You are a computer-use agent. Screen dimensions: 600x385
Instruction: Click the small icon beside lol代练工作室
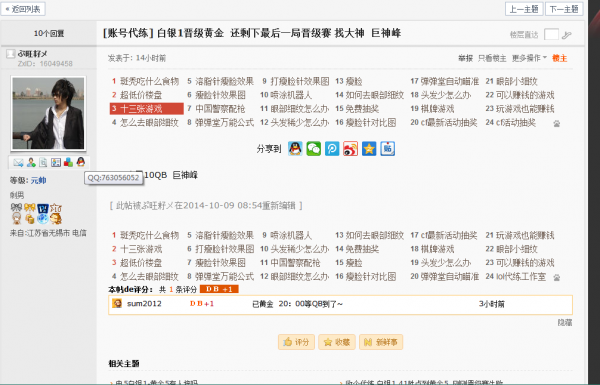(x=557, y=277)
